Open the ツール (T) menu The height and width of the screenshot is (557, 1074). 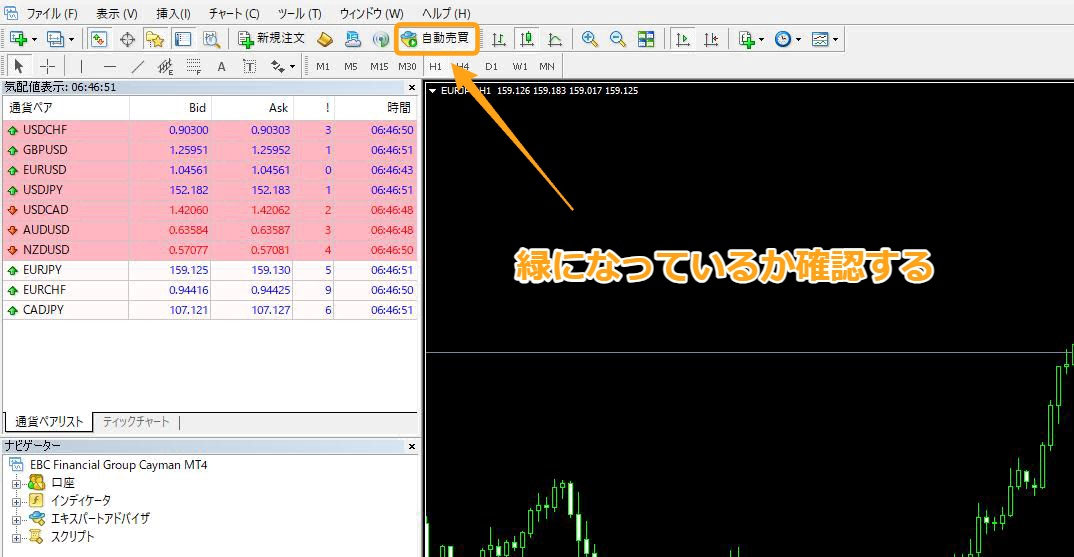tap(299, 13)
